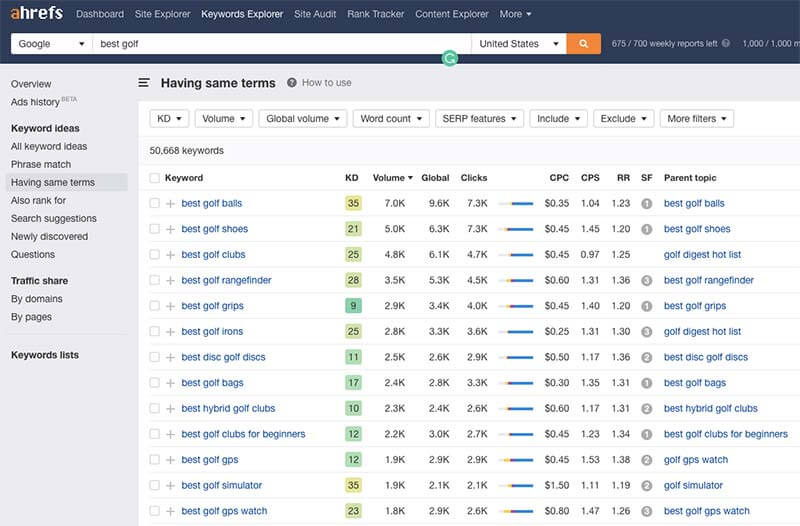The height and width of the screenshot is (526, 800).
Task: Open the Questions sidebar link
Action: (x=33, y=254)
